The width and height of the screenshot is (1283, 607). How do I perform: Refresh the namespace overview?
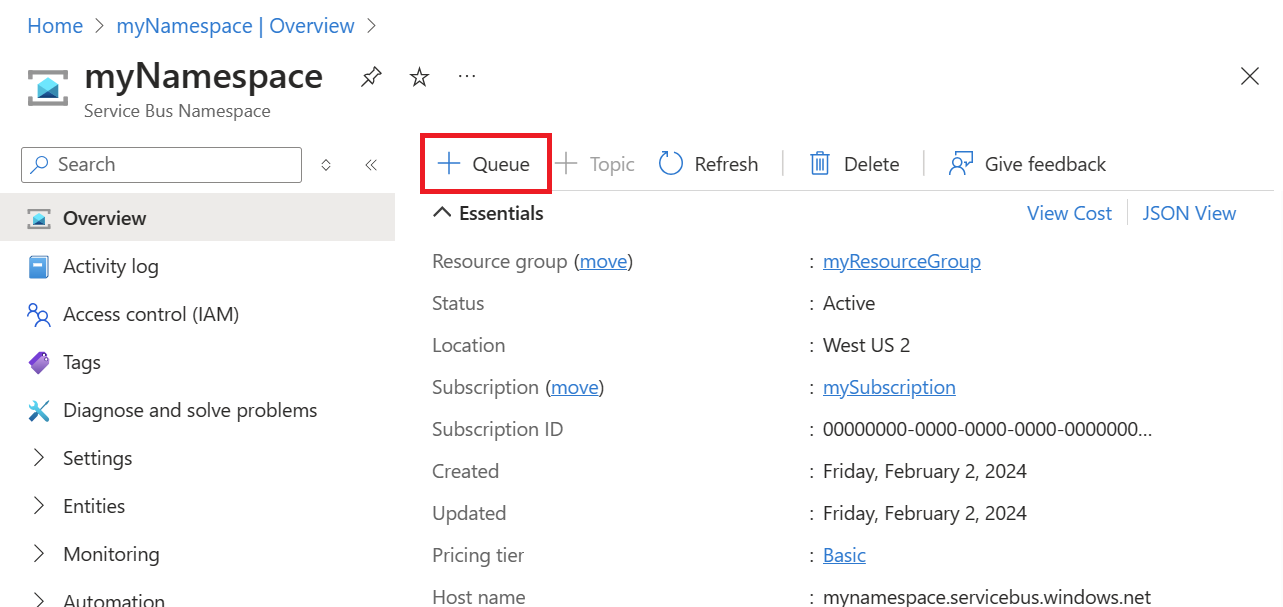709,163
